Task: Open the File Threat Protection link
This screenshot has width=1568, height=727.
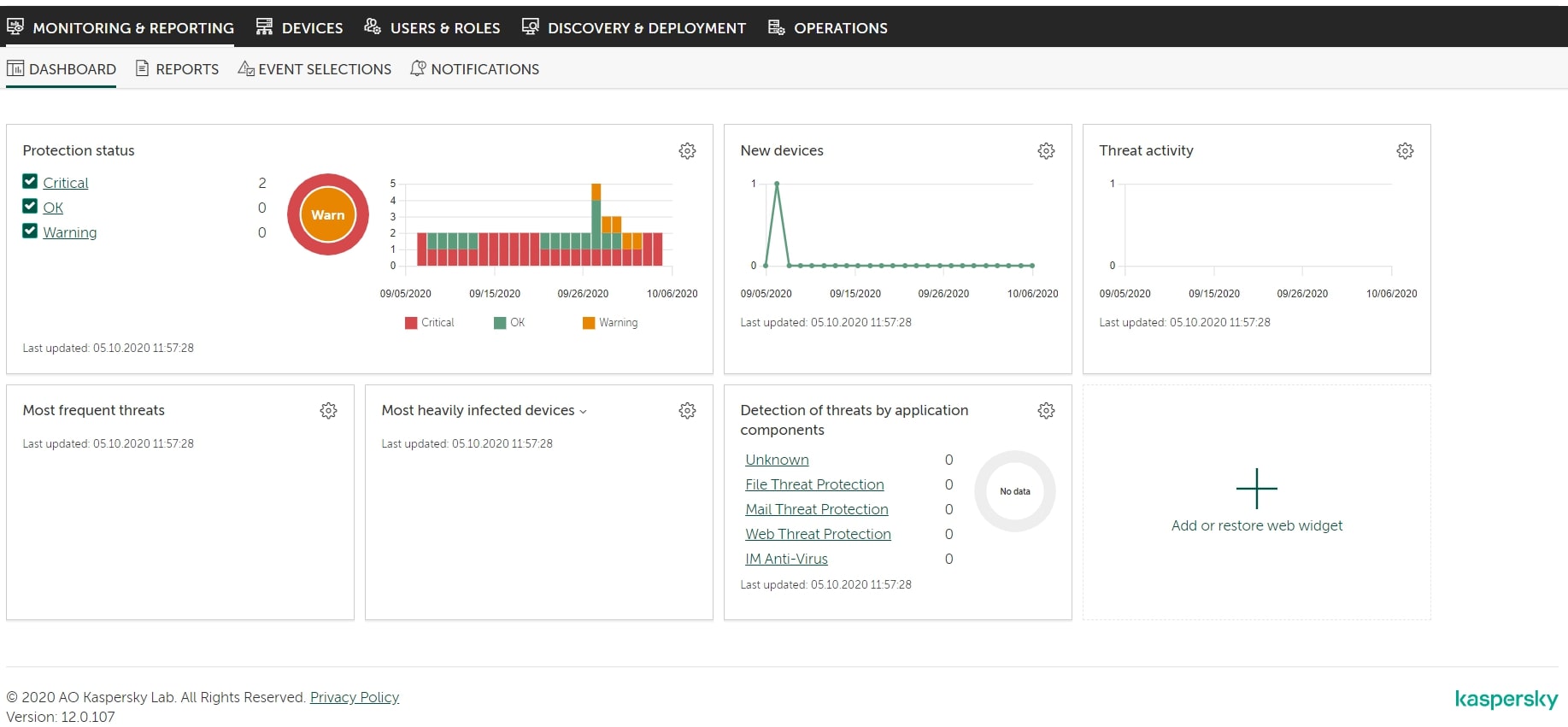Action: (814, 484)
